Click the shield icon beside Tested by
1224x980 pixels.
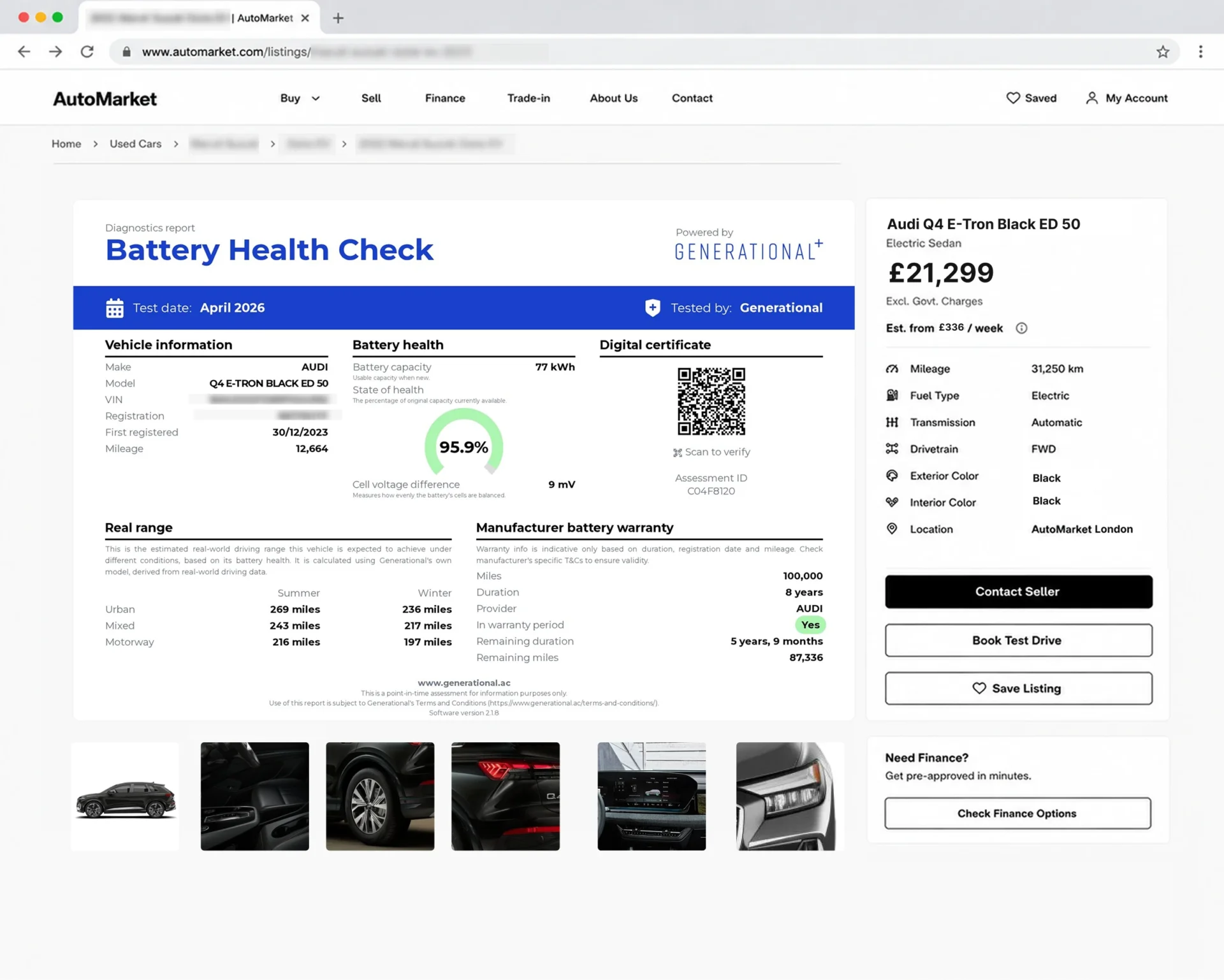pos(652,308)
